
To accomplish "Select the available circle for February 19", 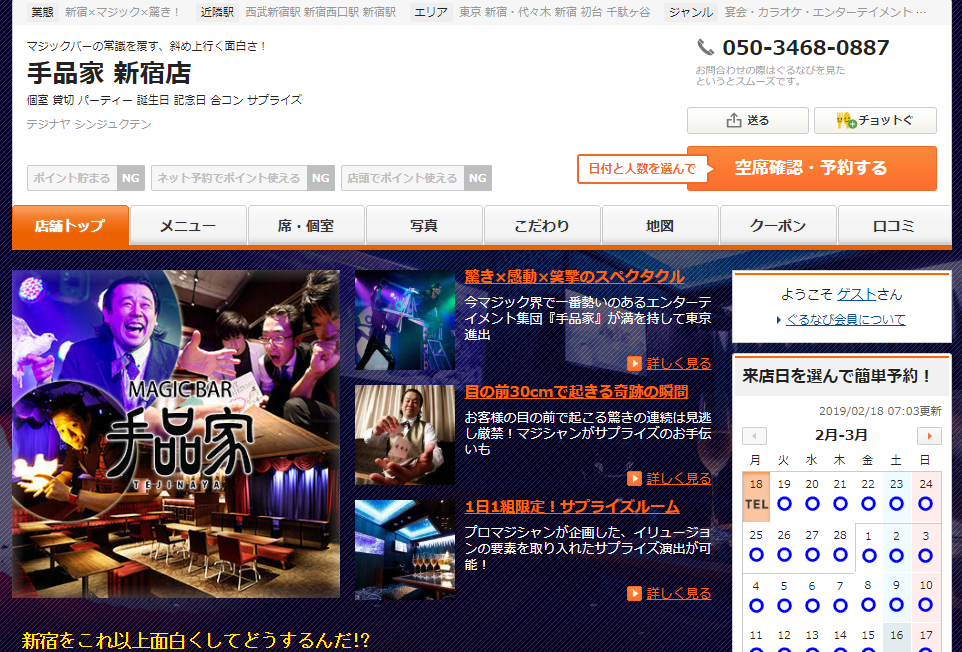I will coord(784,504).
